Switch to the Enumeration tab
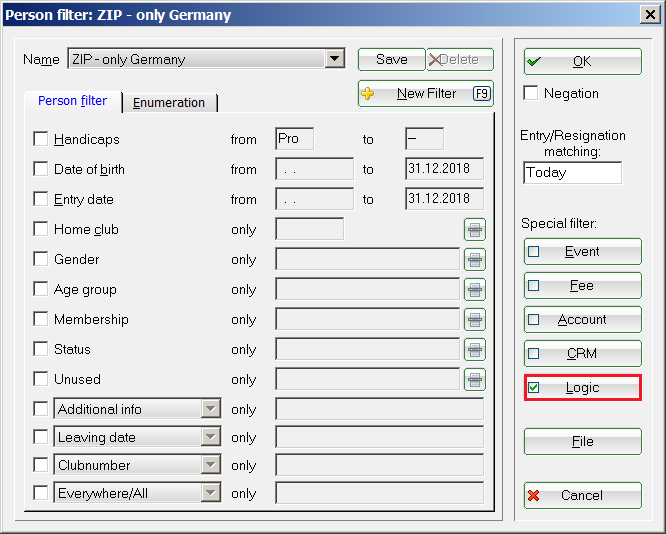The width and height of the screenshot is (666, 534). pyautogui.click(x=169, y=102)
